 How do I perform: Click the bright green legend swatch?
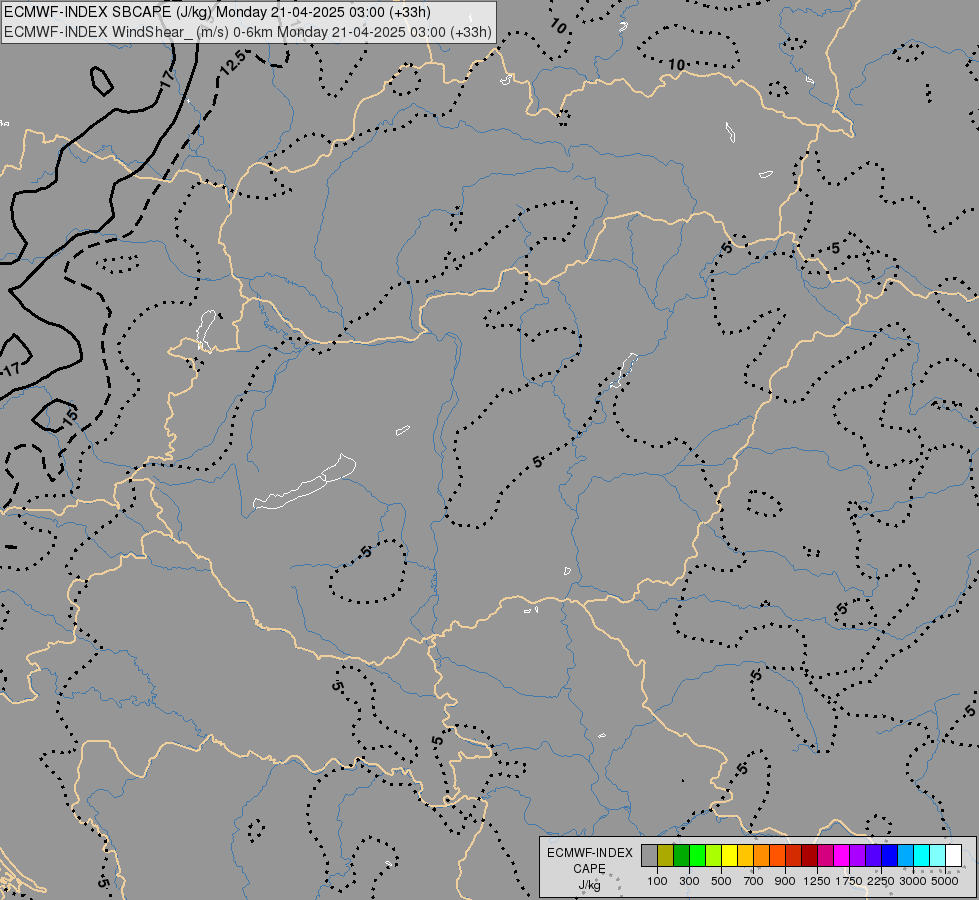tap(697, 856)
